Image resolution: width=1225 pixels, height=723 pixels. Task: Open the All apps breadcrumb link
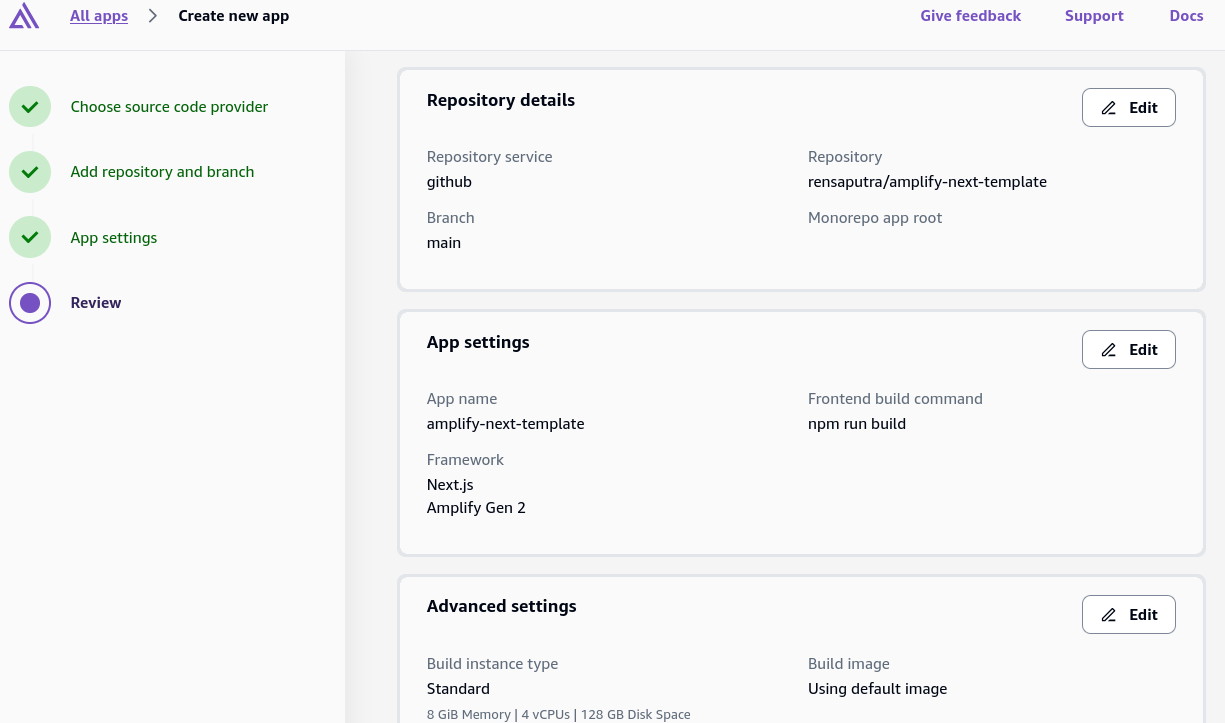(99, 16)
